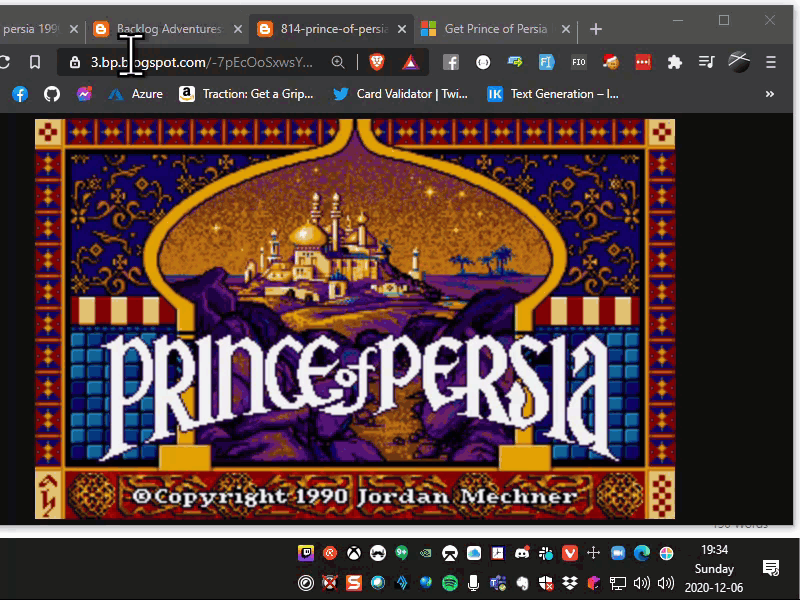
Task: Open the Slack tray icon
Action: (x=545, y=553)
